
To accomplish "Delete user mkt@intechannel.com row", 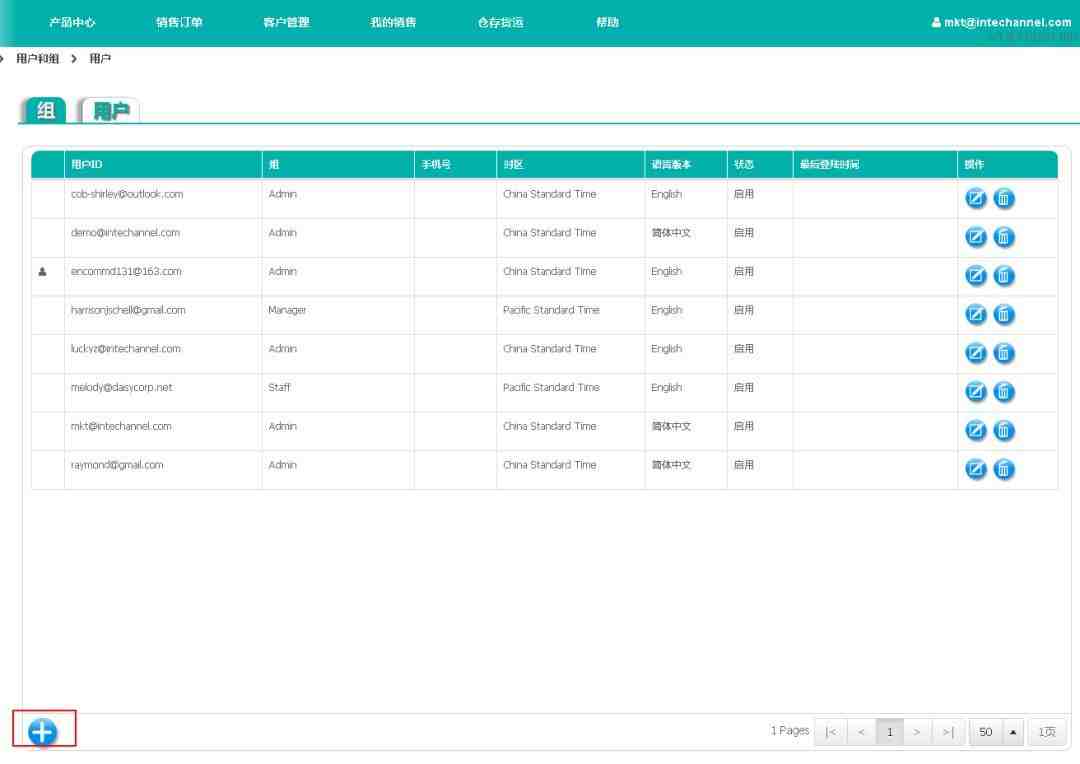I will 1004,431.
